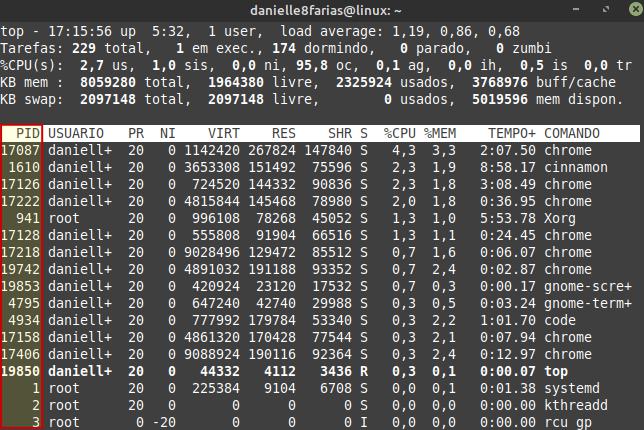Image resolution: width=644 pixels, height=430 pixels.
Task: Select the code process with PID 4934
Action: 560,320
